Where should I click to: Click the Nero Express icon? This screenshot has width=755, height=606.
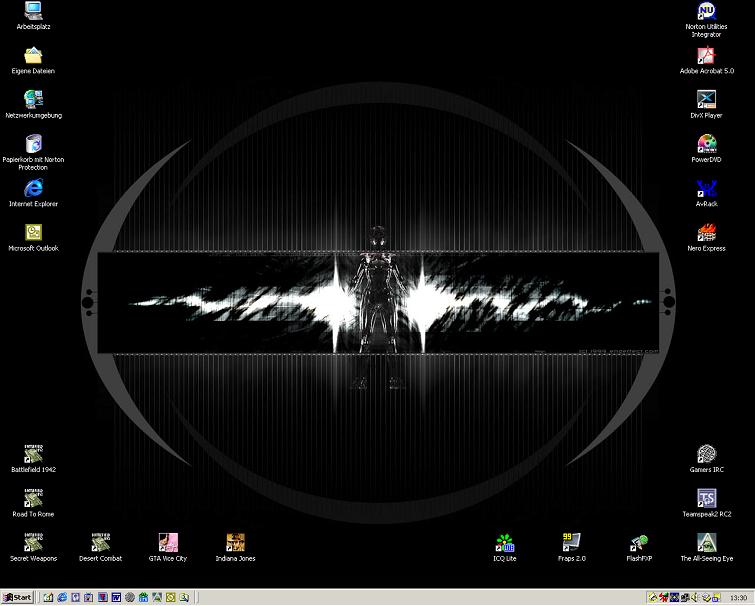(x=706, y=232)
